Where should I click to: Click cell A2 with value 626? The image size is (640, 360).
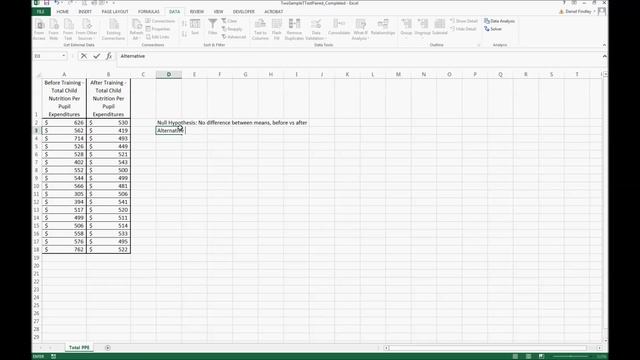coord(64,122)
